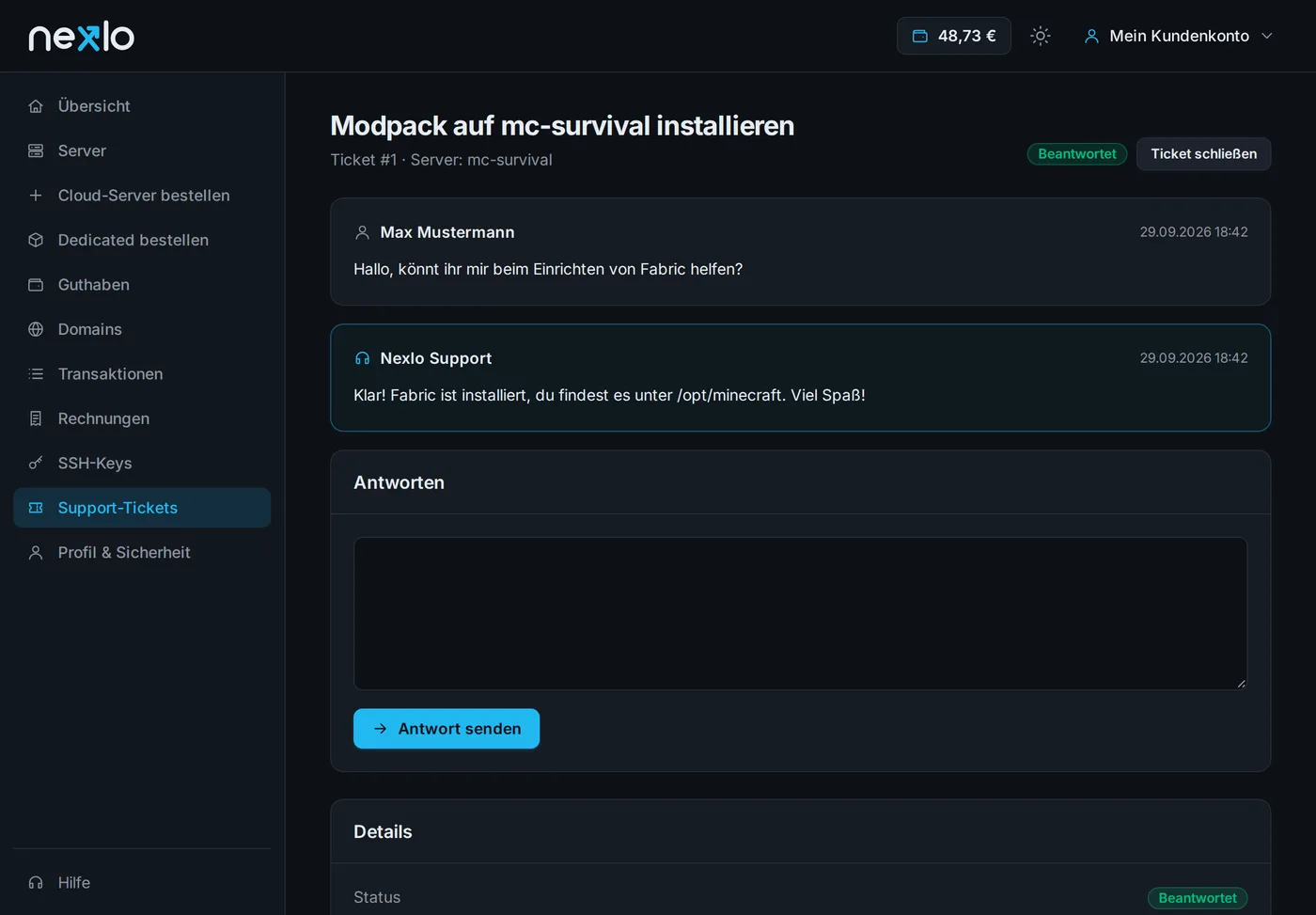Select Dedicated bestellen in sidebar
This screenshot has height=915, width=1316.
(x=142, y=240)
